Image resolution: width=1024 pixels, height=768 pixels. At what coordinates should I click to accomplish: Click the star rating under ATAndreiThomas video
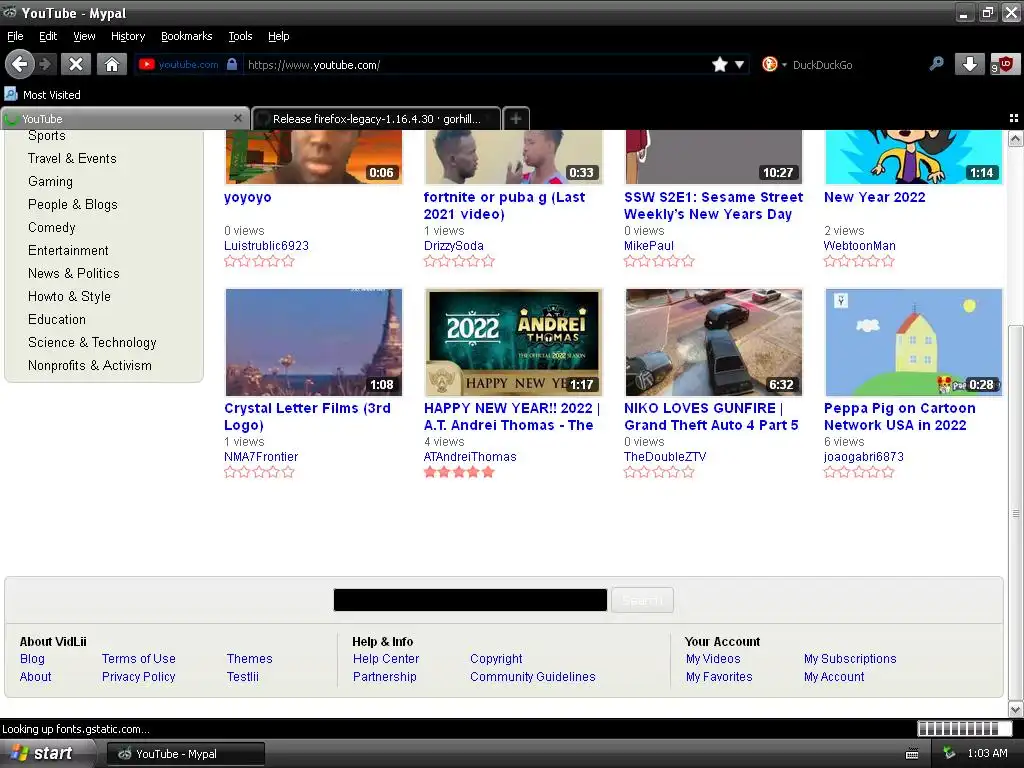click(459, 472)
